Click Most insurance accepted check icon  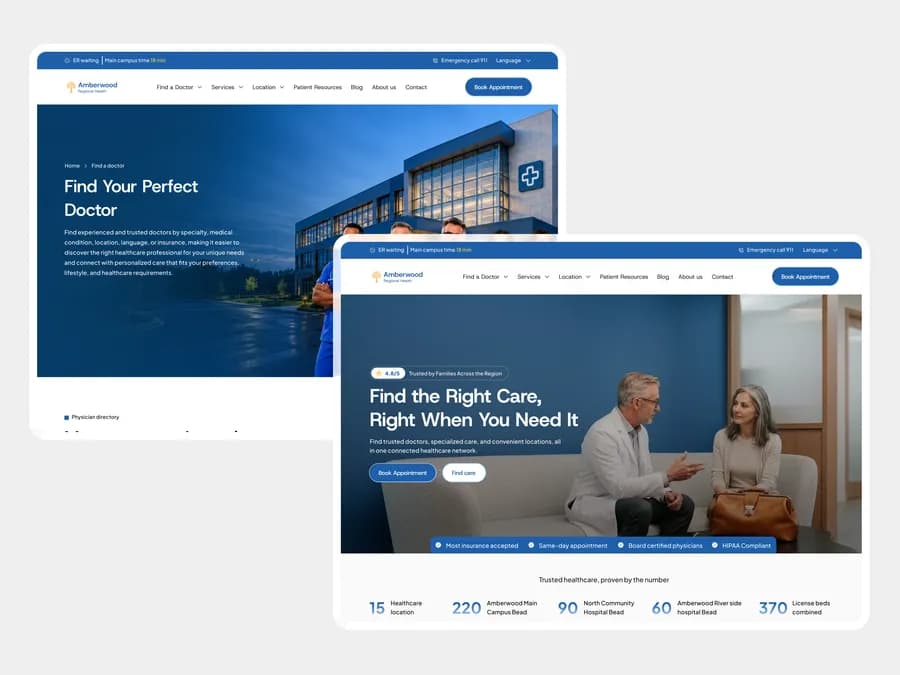coord(439,545)
